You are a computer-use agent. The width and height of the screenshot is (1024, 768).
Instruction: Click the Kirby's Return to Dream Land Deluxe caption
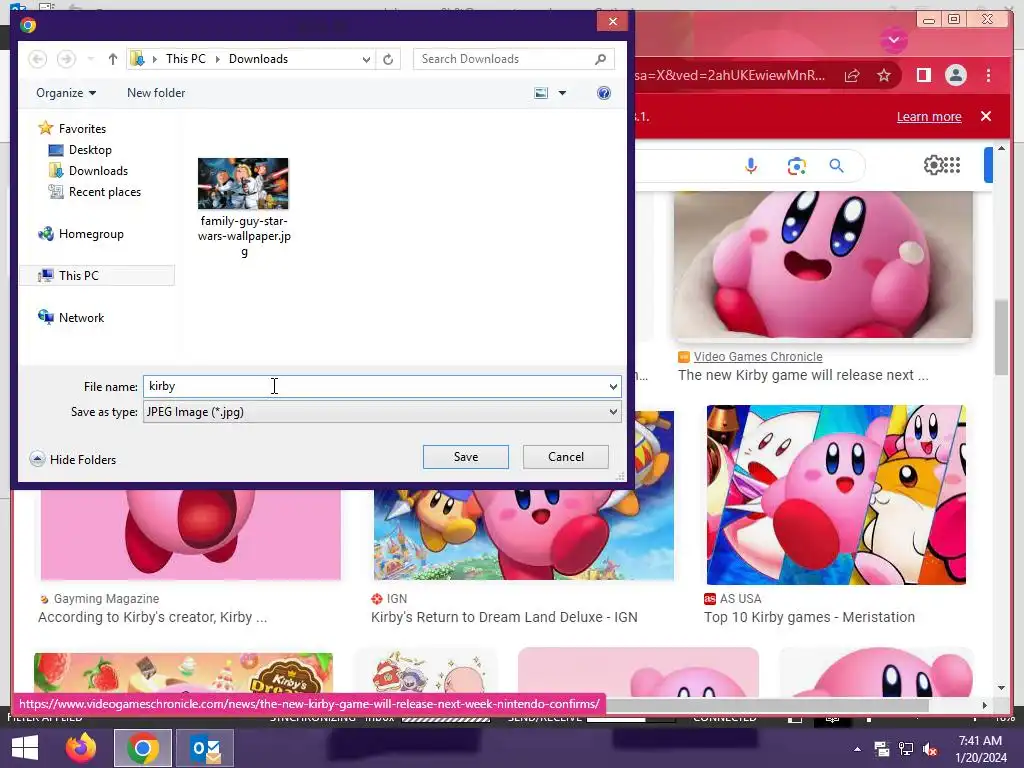click(504, 617)
